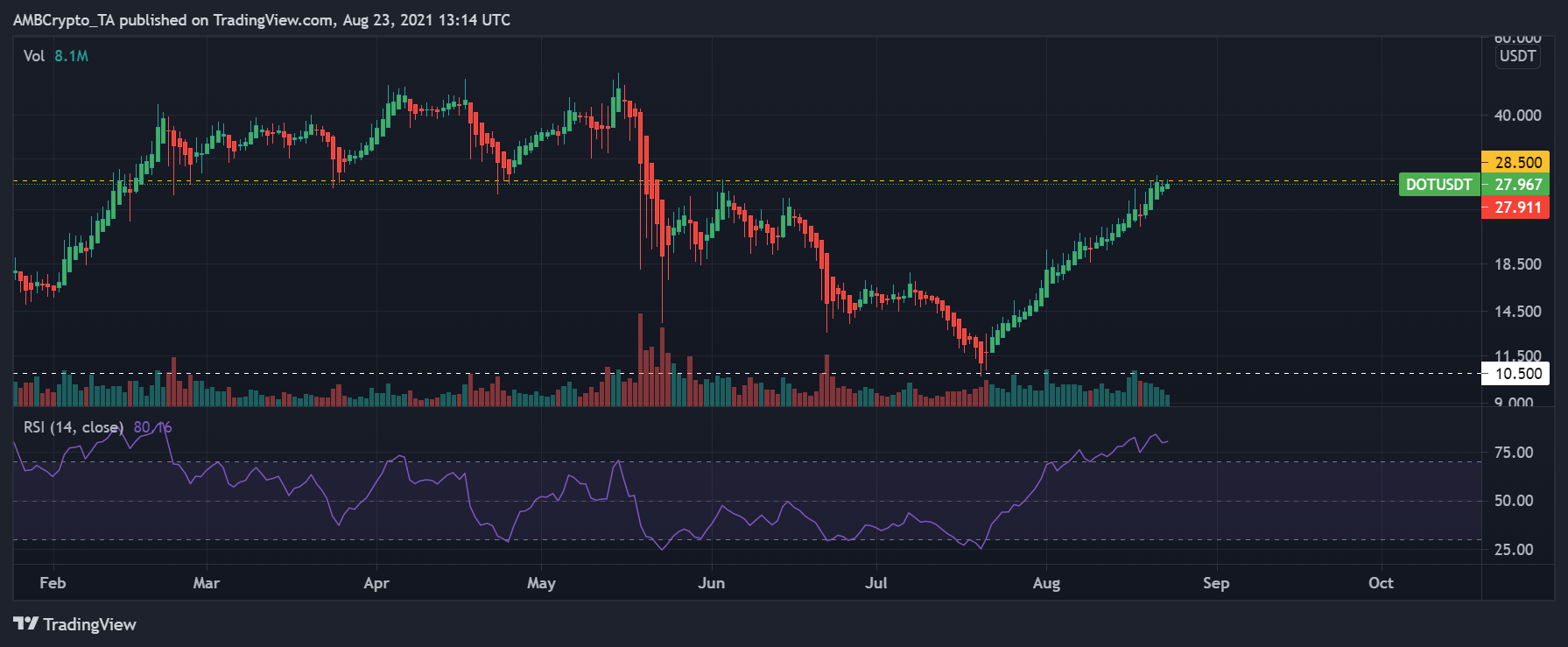Viewport: 1568px width, 647px height.
Task: Select the red 27.911 price label
Action: click(1515, 207)
